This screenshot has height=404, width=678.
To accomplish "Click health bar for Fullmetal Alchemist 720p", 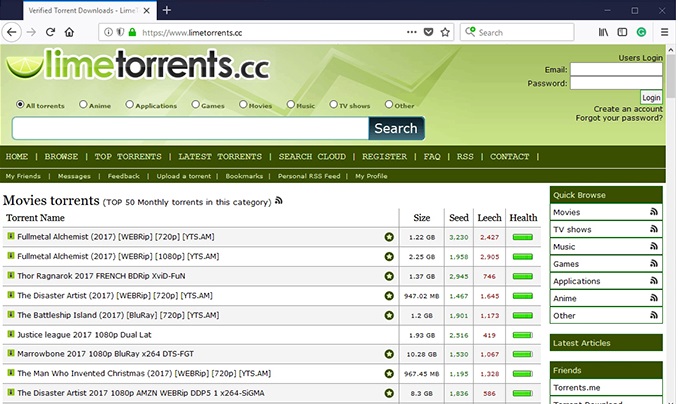I will pyautogui.click(x=522, y=237).
